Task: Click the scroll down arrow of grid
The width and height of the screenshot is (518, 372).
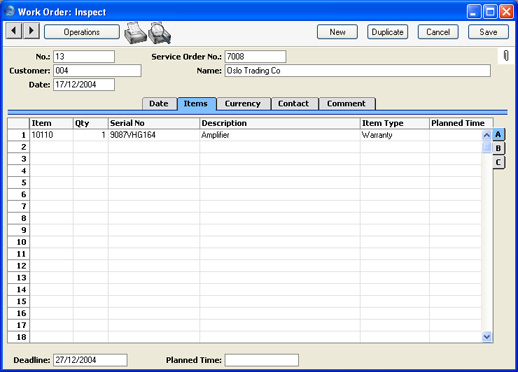Action: (486, 337)
